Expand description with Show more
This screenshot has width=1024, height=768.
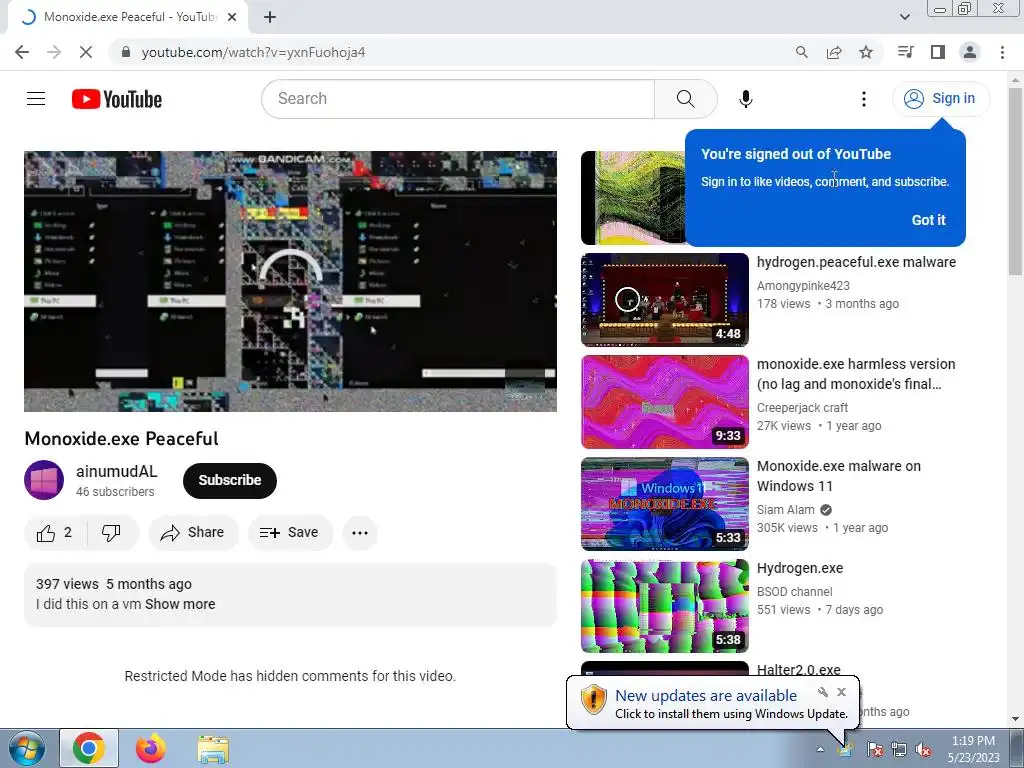point(180,604)
